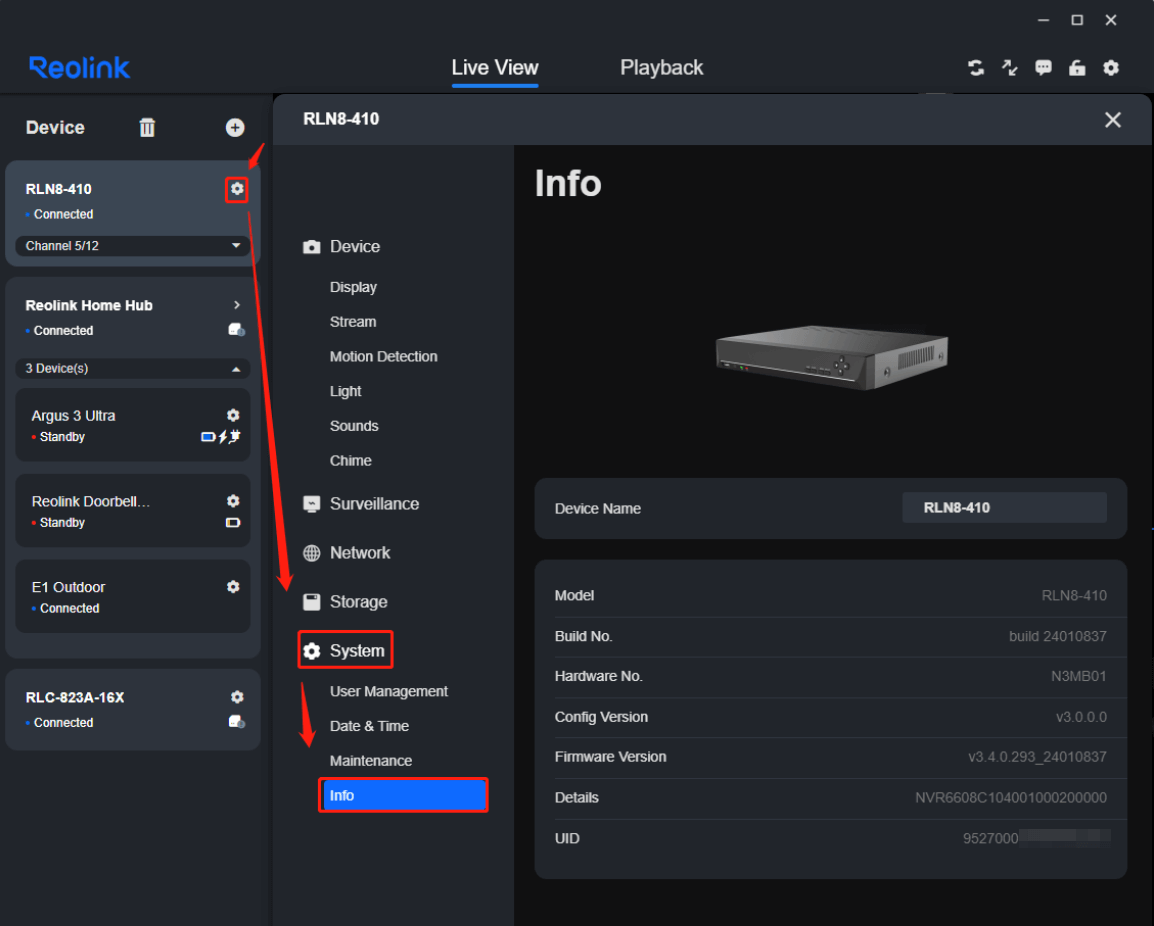Click the refresh icon in top toolbar
1154x926 pixels.
976,68
